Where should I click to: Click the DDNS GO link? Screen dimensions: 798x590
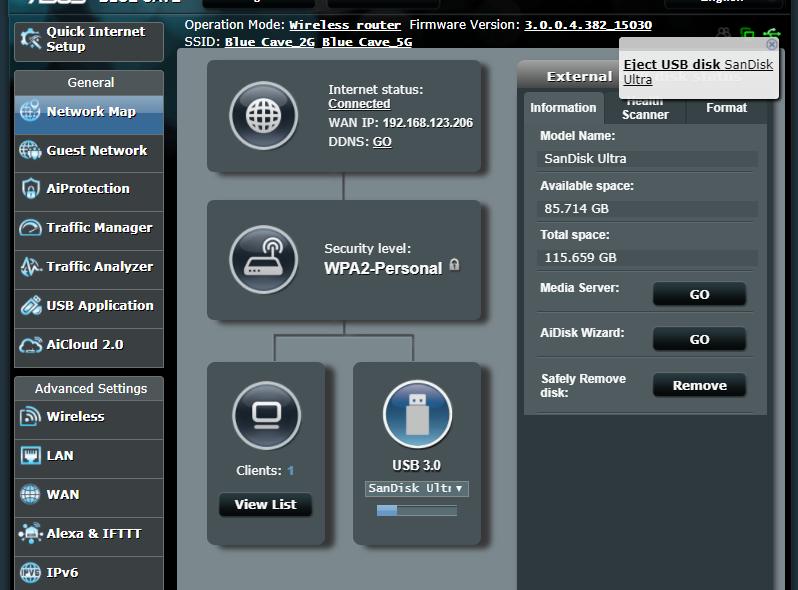(382, 142)
